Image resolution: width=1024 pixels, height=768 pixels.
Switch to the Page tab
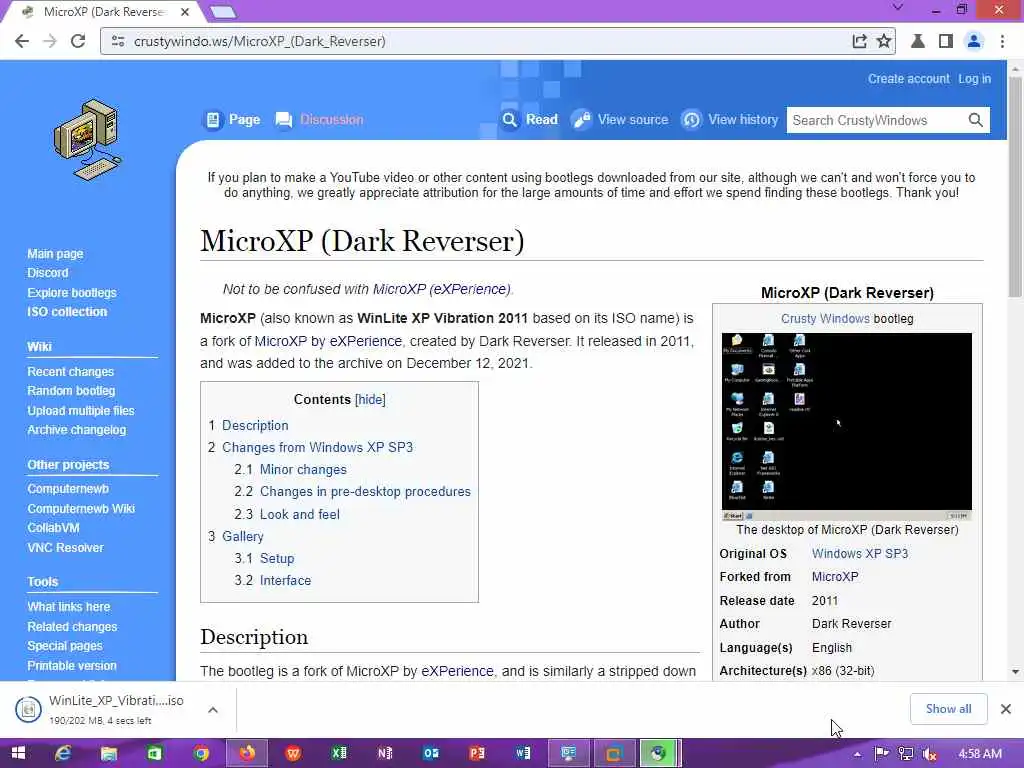[232, 120]
